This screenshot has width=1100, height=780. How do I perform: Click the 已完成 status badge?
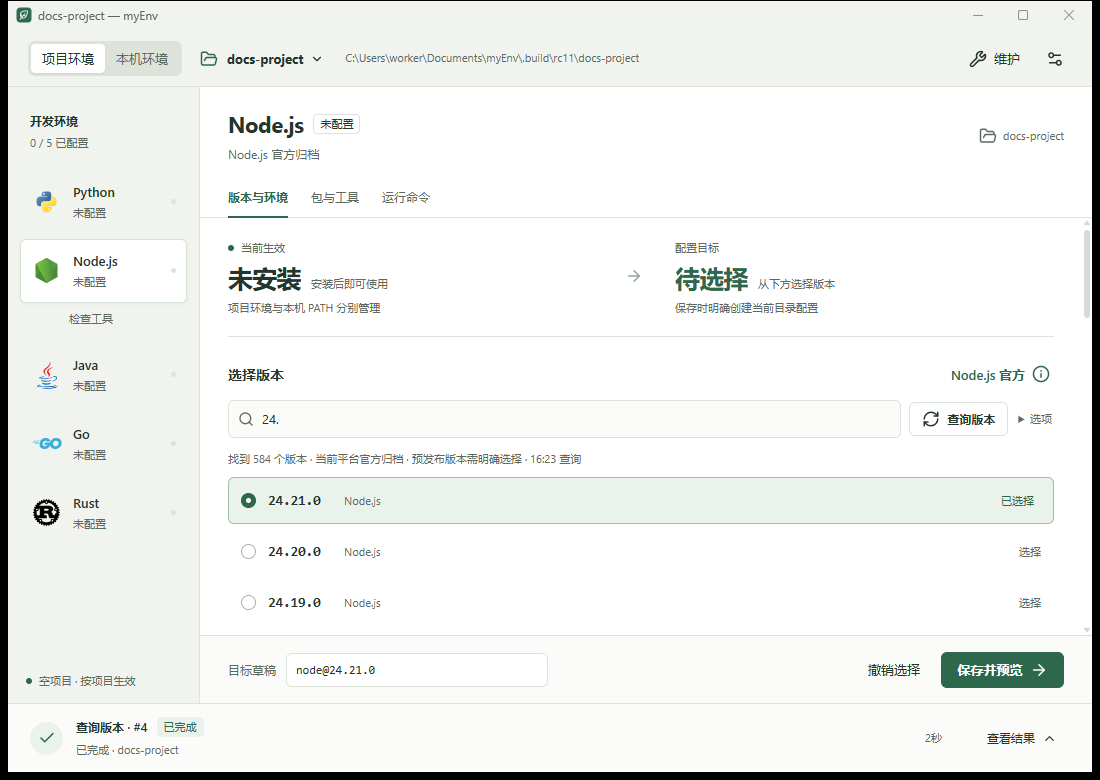coord(180,727)
